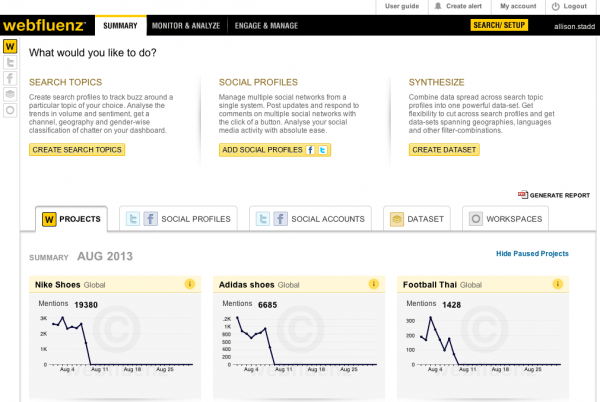
Task: Click the allison.stadd username
Action: (574, 26)
